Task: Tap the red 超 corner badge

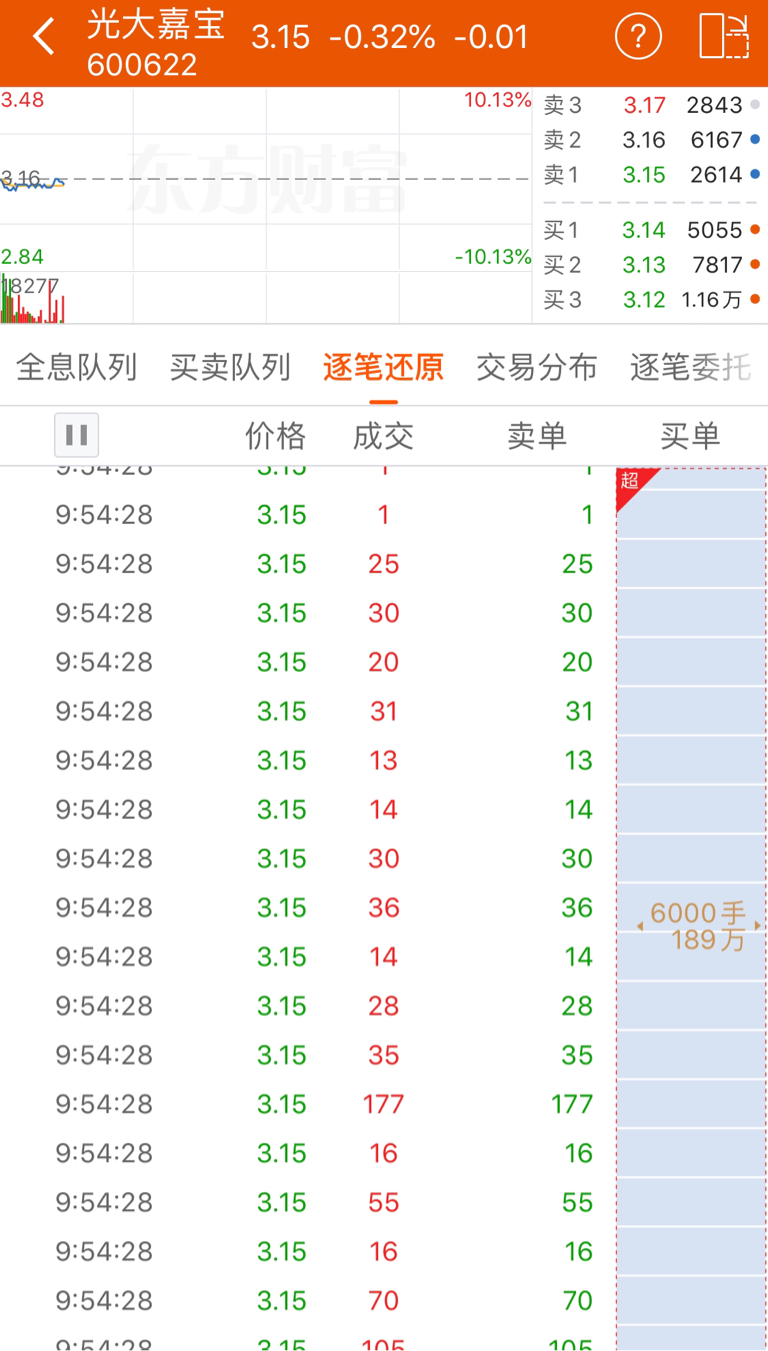Action: coord(633,483)
